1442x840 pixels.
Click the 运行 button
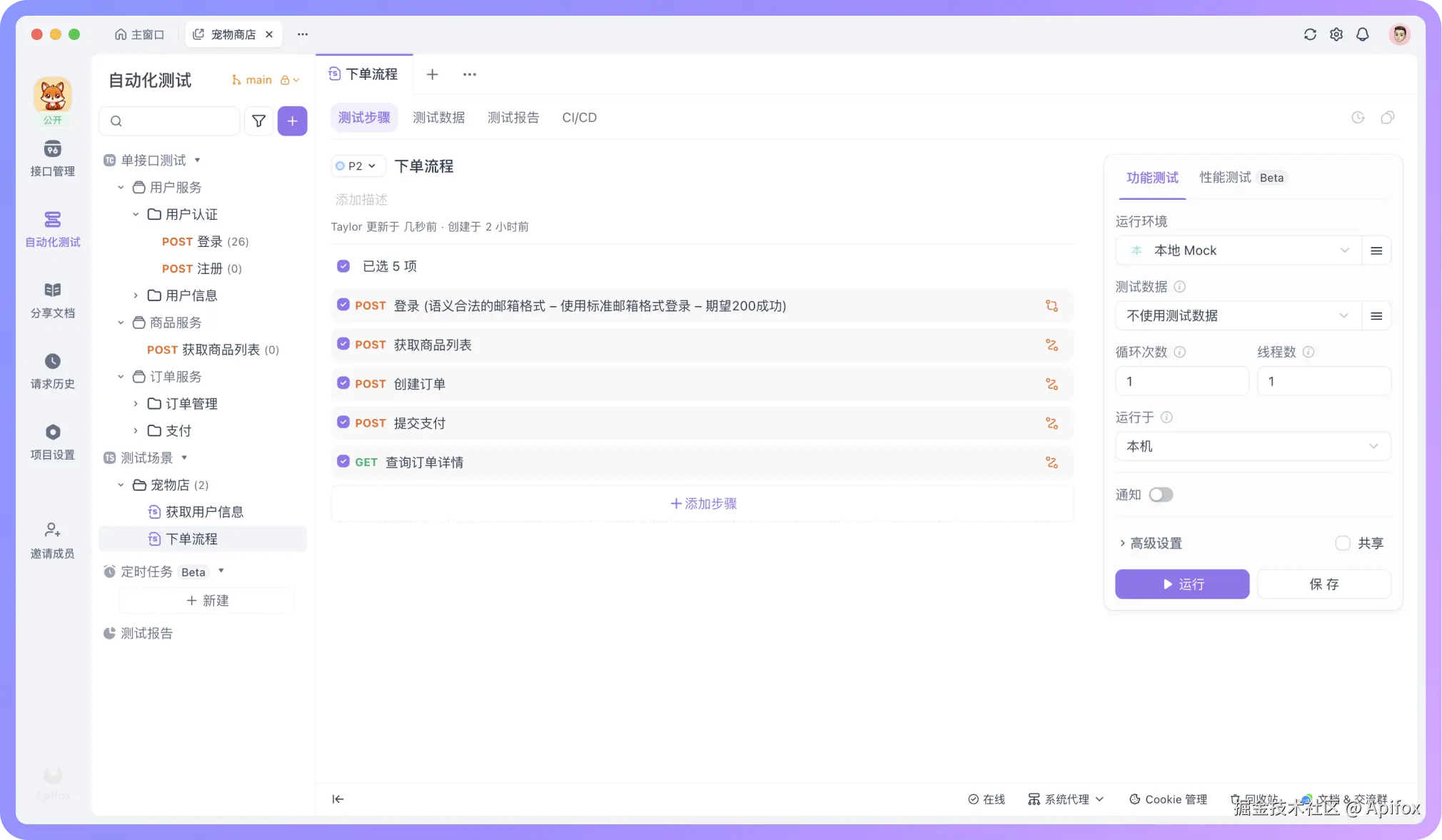1182,584
